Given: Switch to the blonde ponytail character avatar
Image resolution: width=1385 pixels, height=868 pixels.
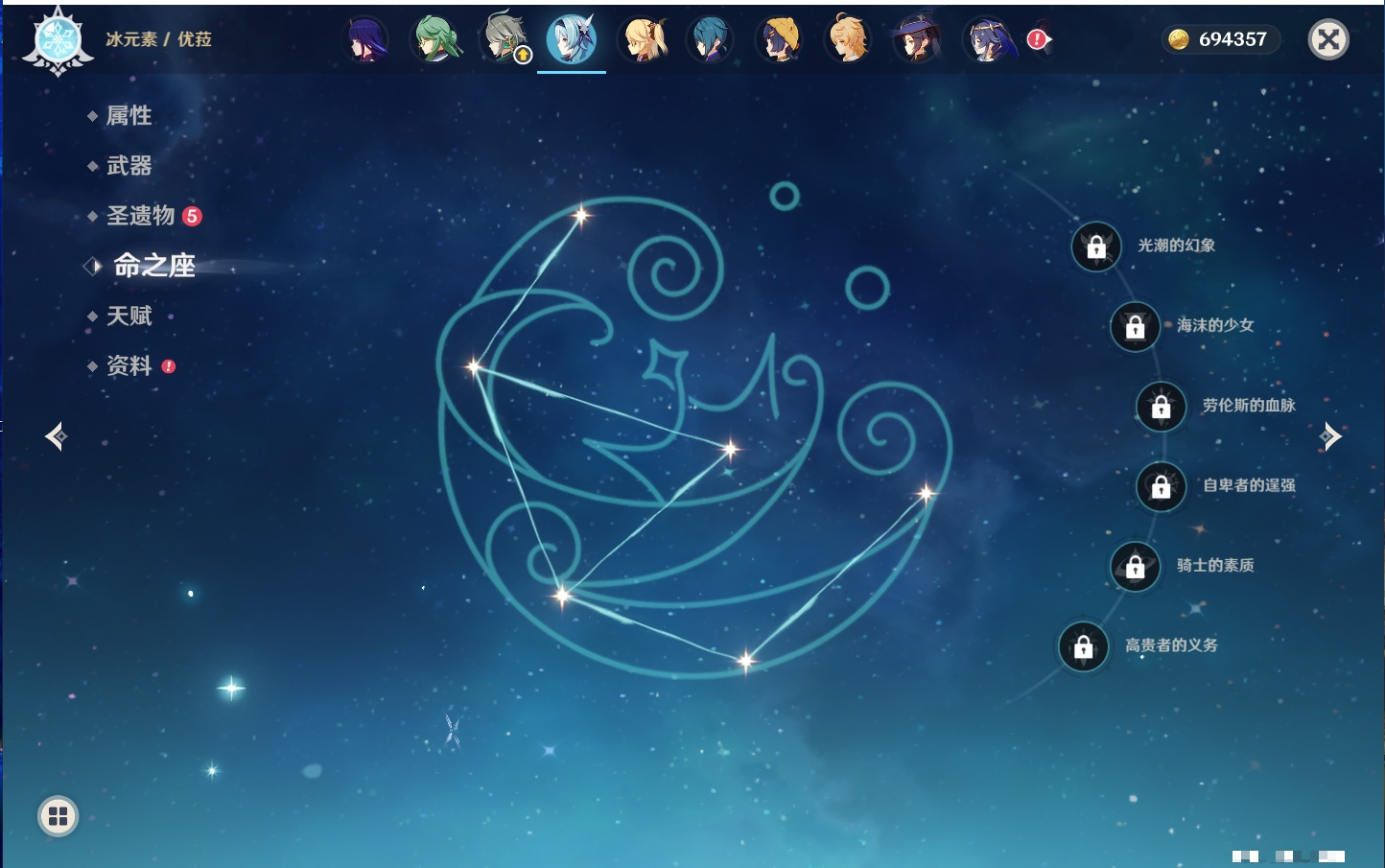Looking at the screenshot, I should click(x=644, y=40).
